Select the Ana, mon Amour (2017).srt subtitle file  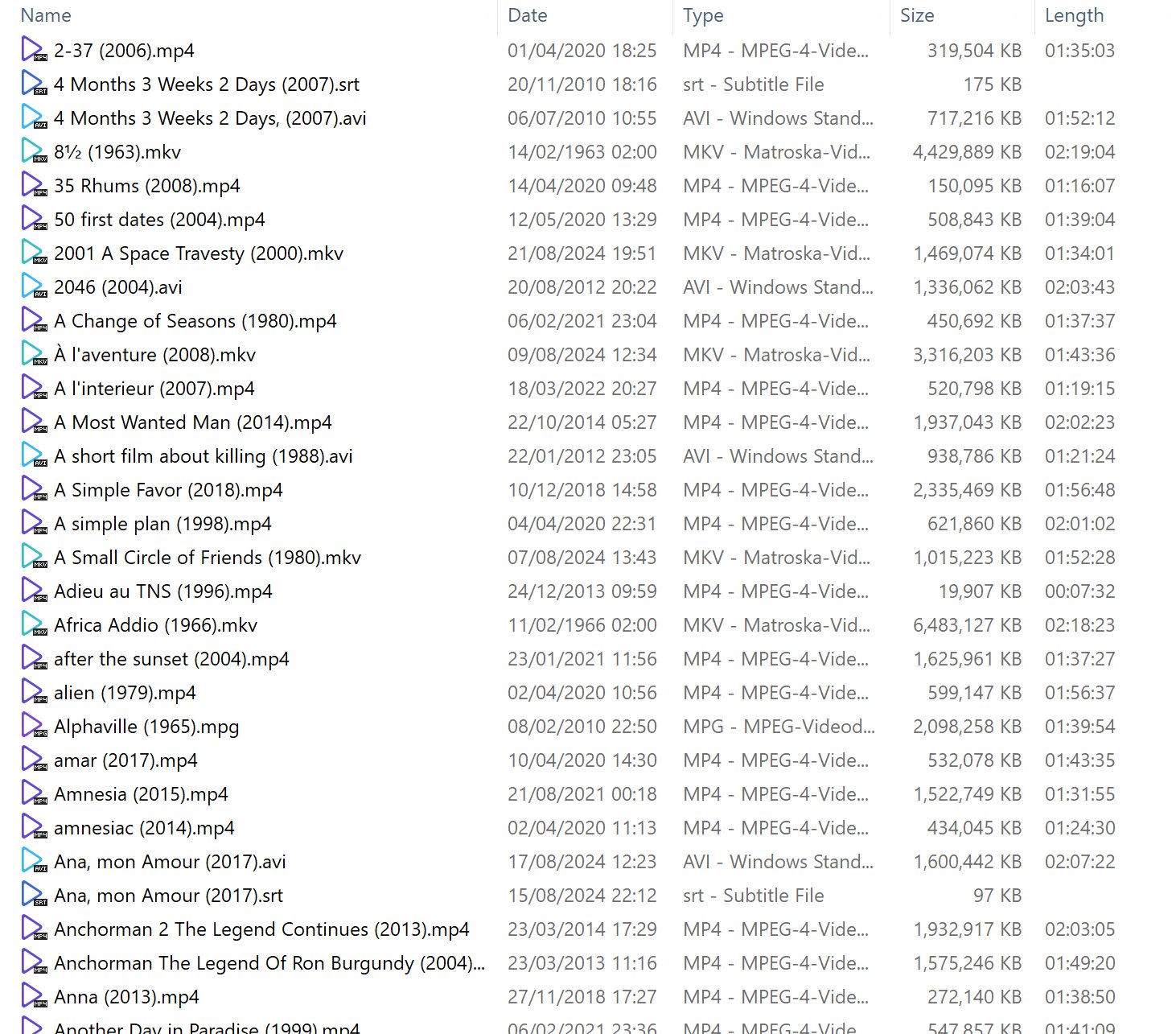click(168, 896)
